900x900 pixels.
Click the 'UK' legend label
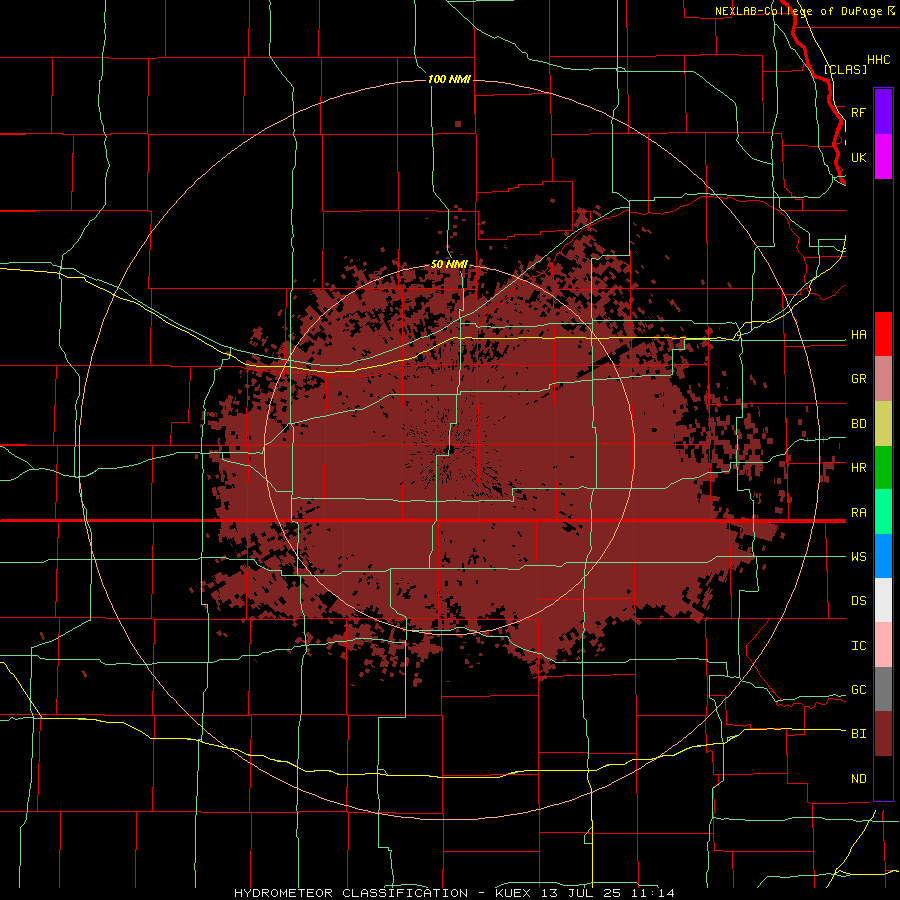(858, 157)
